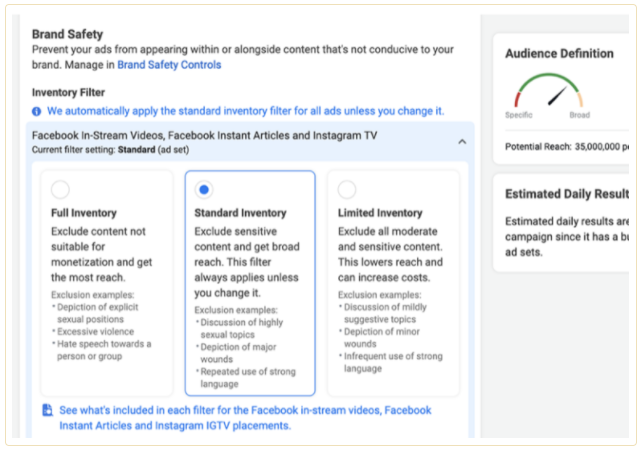Select the Standard Inventory radio button
This screenshot has width=643, height=452.
pyautogui.click(x=204, y=189)
